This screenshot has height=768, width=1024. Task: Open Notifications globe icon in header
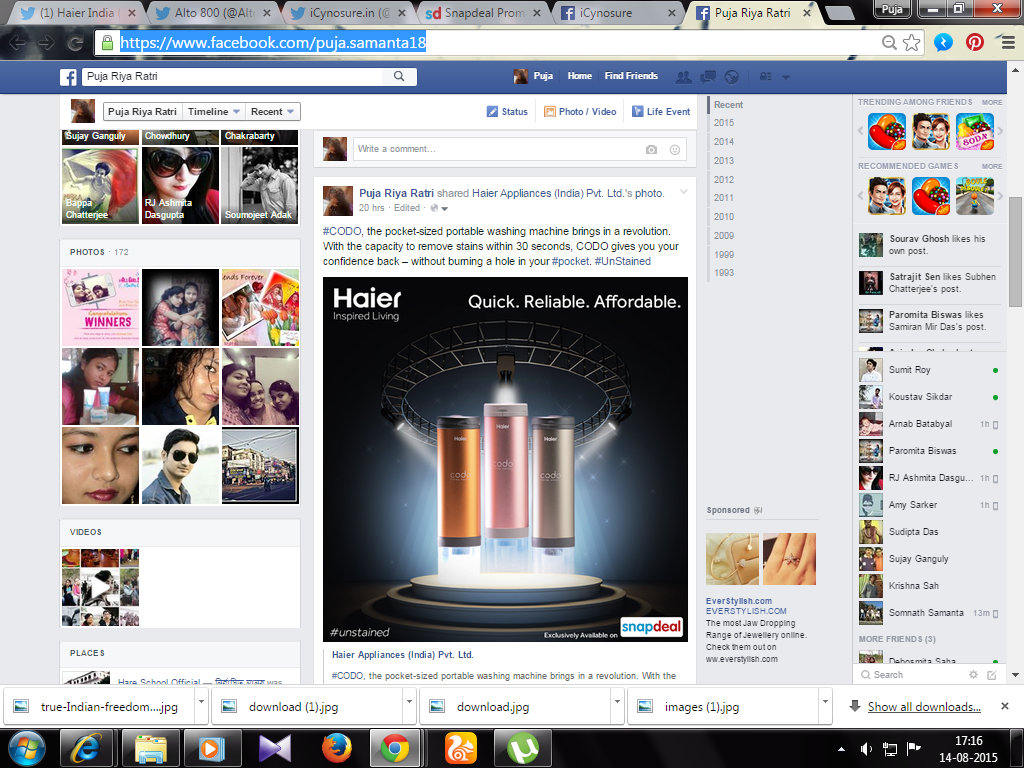(731, 77)
